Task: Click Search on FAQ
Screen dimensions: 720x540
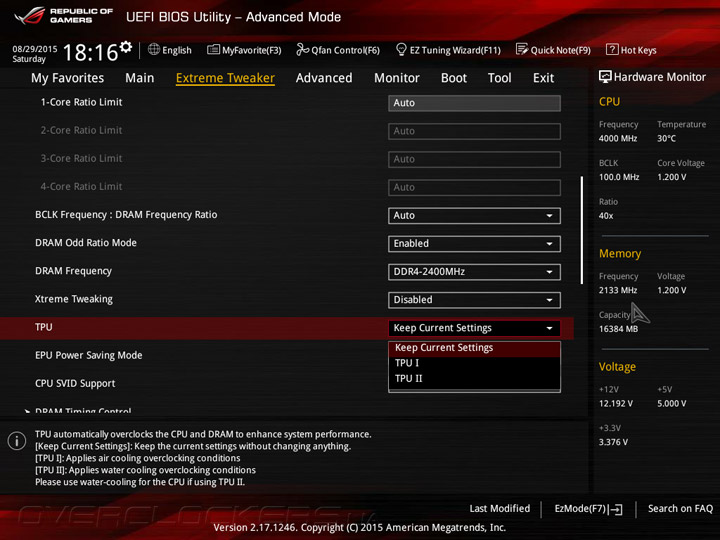Action: [x=681, y=508]
